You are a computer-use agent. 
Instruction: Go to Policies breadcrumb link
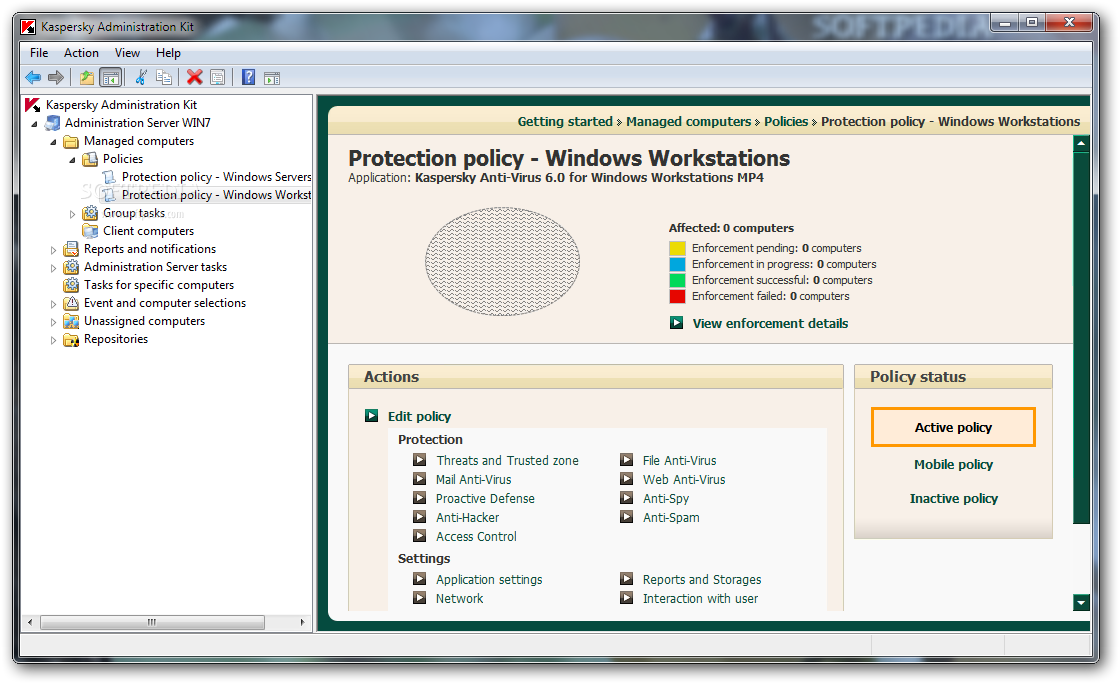pyautogui.click(x=786, y=121)
